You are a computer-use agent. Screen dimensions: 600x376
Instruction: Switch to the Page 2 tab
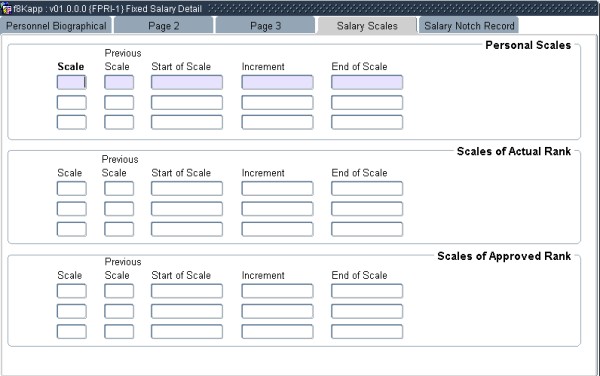coord(163,26)
